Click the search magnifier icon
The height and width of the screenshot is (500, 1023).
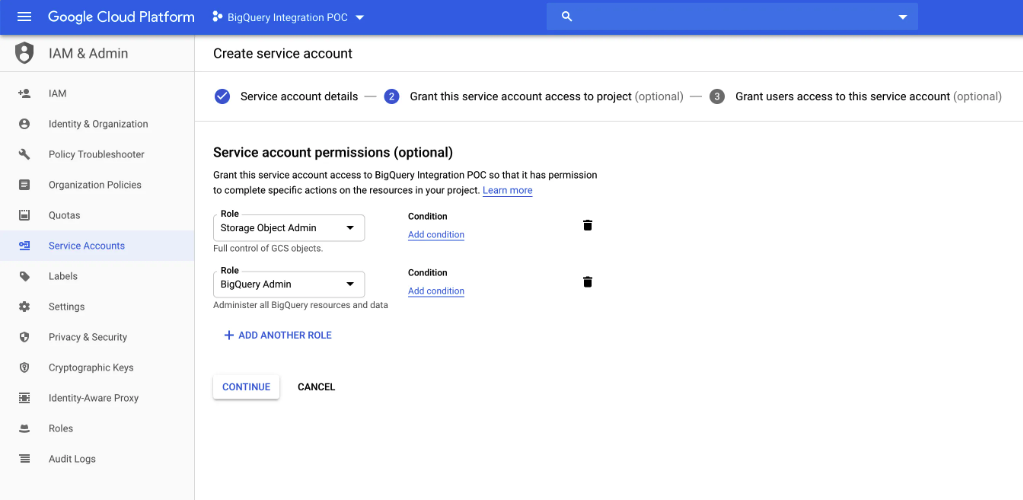(x=567, y=17)
